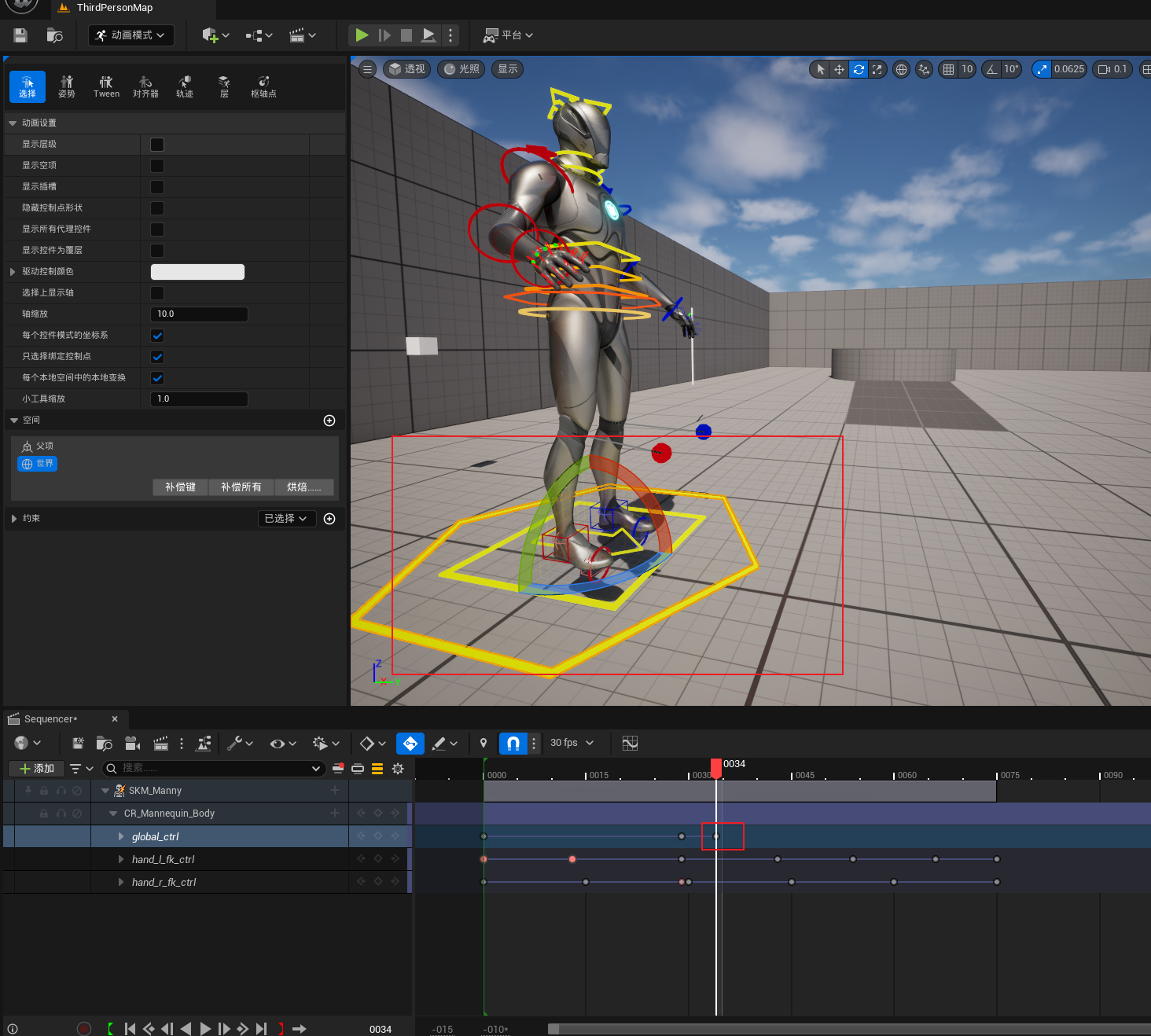Screen dimensions: 1151x1036
Task: Click the 轴缩放 value field 10.0
Action: (199, 314)
